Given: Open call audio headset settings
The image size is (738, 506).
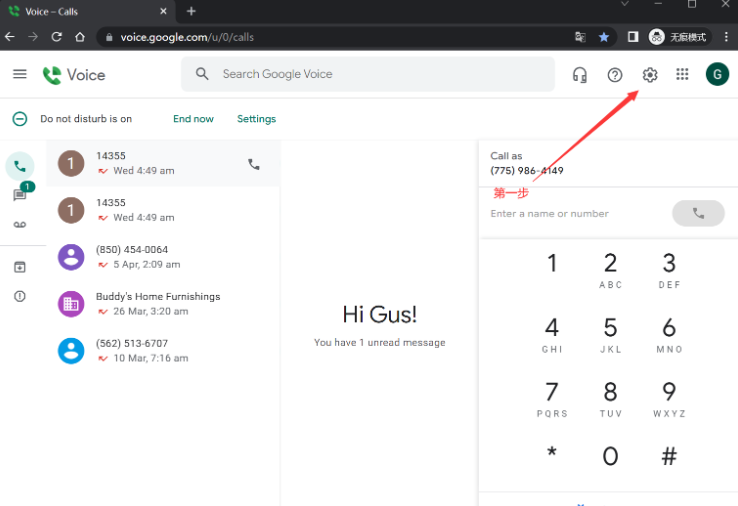Looking at the screenshot, I should [x=580, y=75].
